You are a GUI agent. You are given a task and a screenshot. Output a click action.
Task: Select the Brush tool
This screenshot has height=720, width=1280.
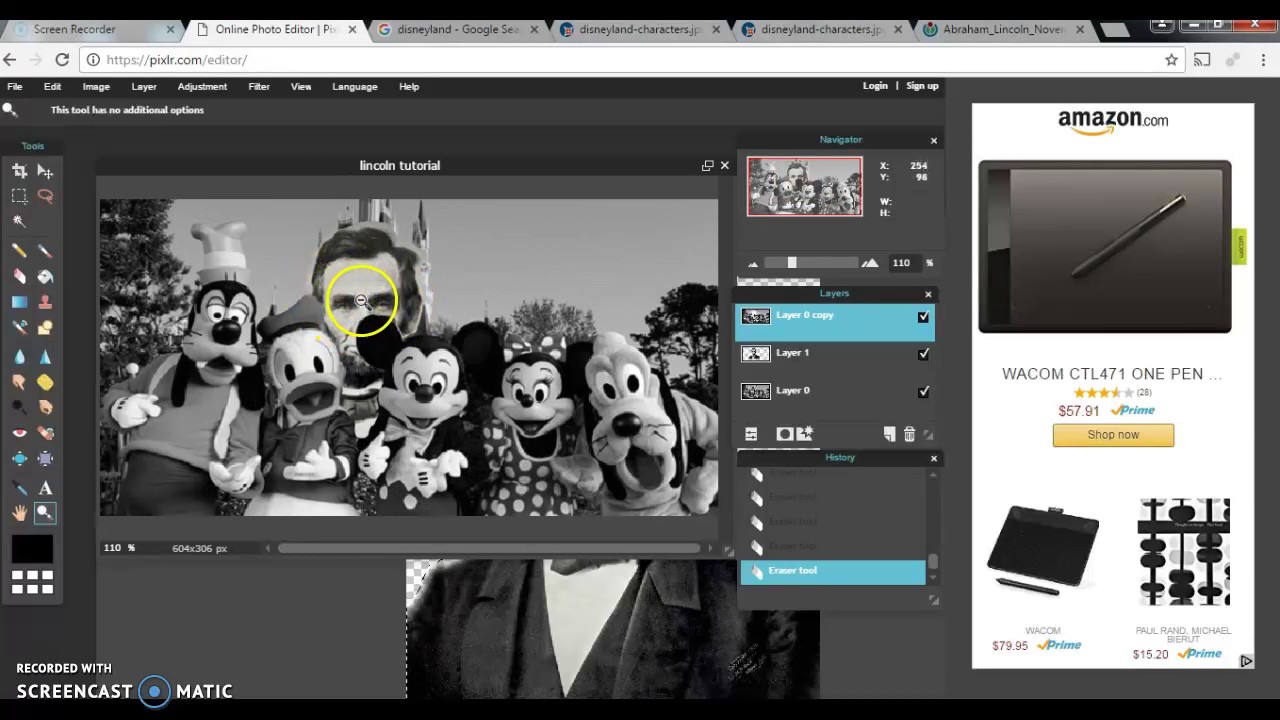[45, 251]
